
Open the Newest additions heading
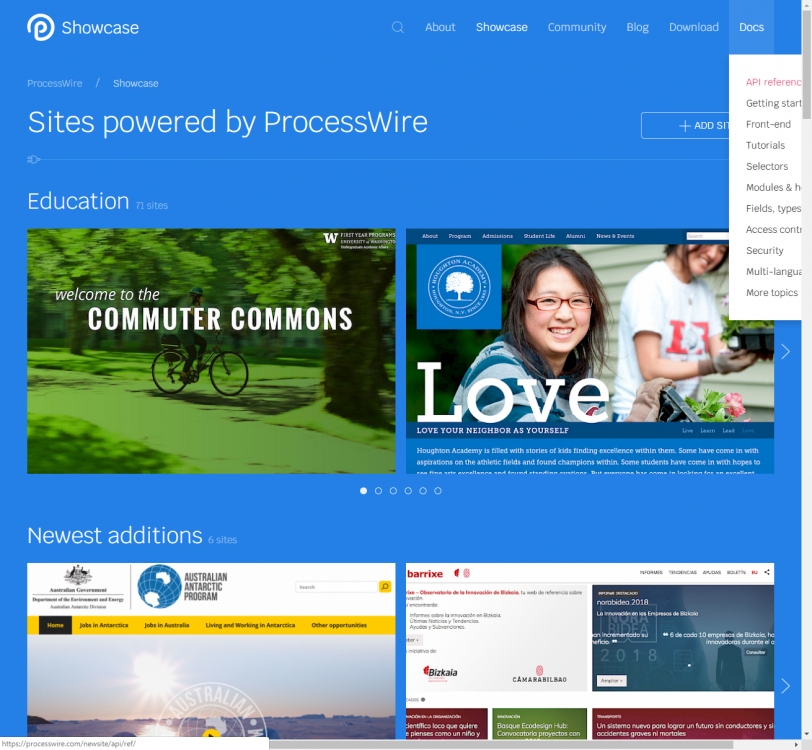pos(114,536)
